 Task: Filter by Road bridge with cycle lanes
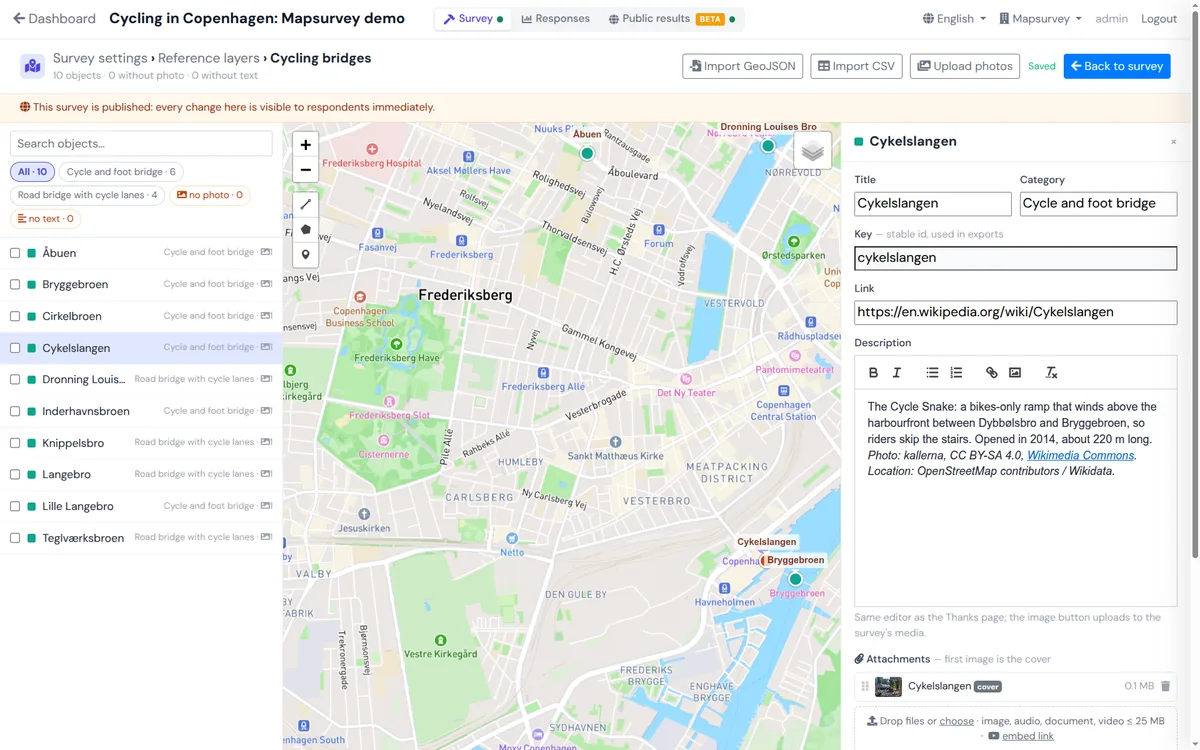(x=87, y=195)
